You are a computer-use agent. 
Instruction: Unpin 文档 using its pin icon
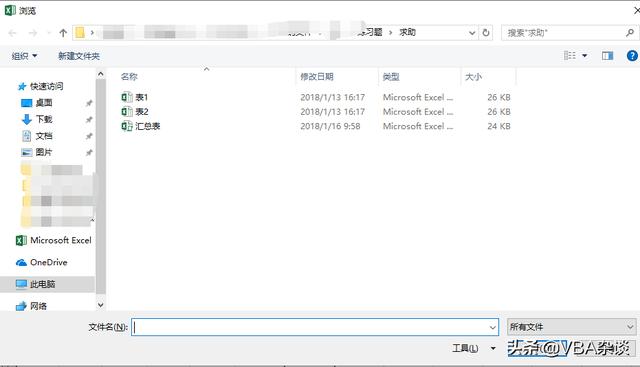click(89, 136)
